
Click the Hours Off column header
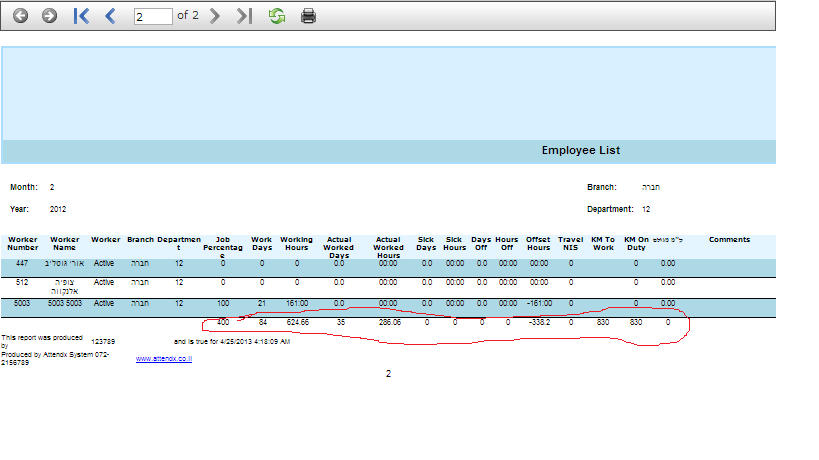coord(507,244)
